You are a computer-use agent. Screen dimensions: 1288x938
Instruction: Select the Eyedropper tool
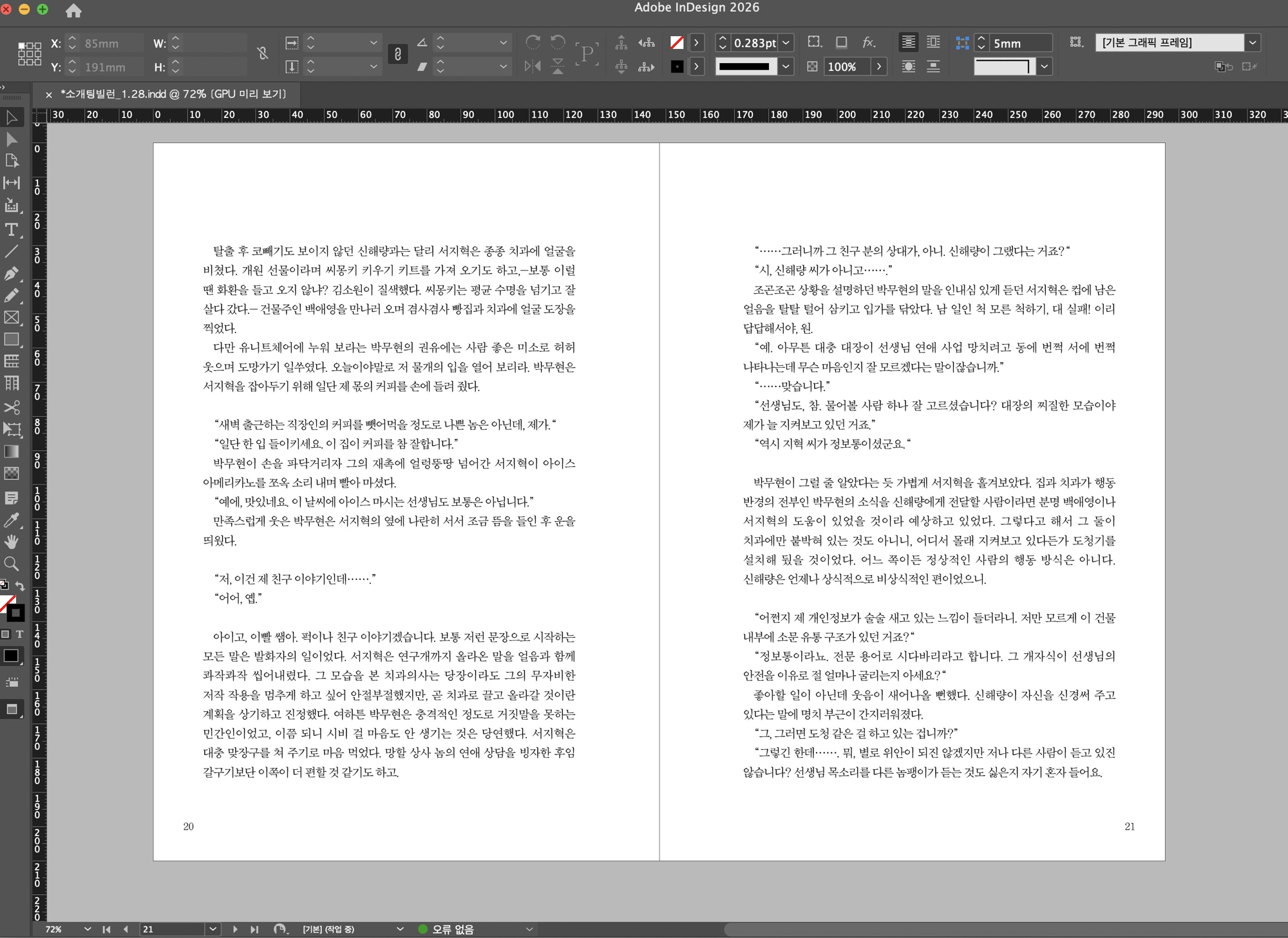(x=12, y=520)
